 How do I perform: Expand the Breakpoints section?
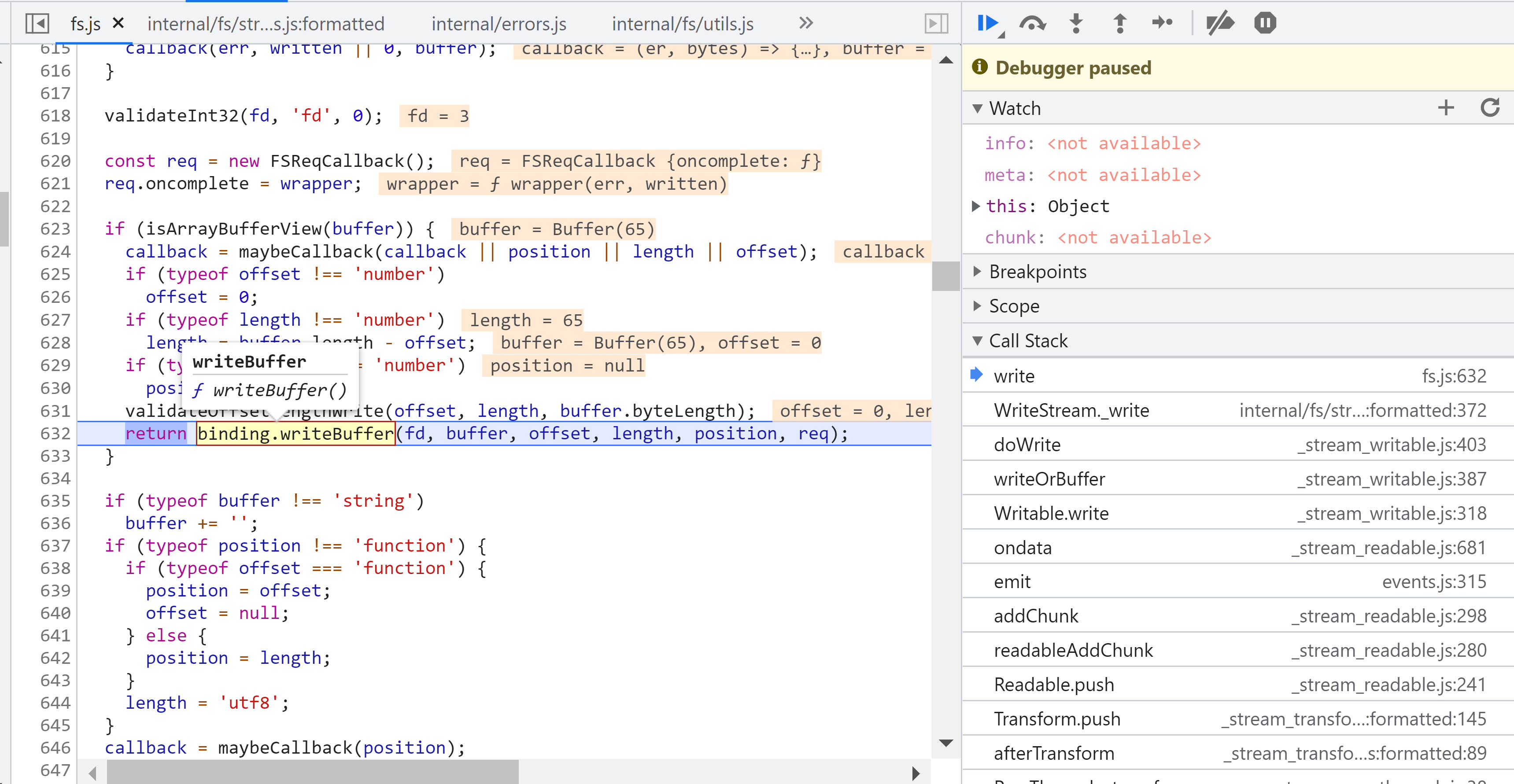tap(1038, 272)
